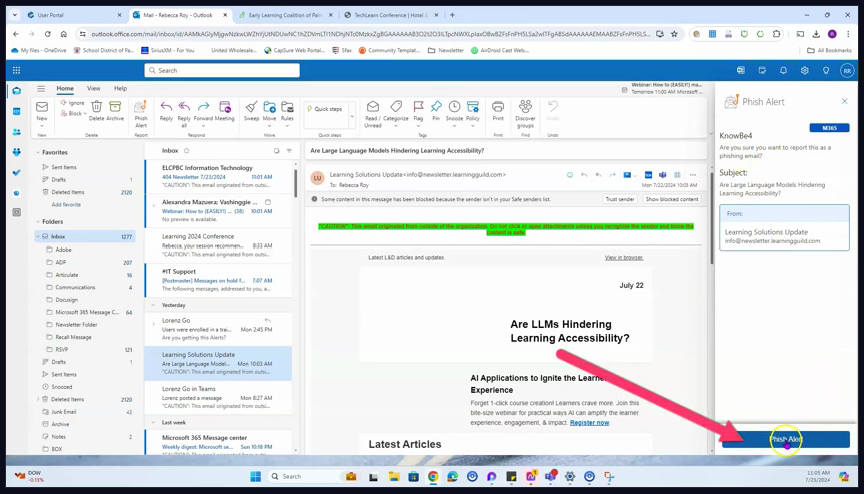This screenshot has height=494, width=864.
Task: Click the Reply all icon in ribbon
Action: [184, 106]
